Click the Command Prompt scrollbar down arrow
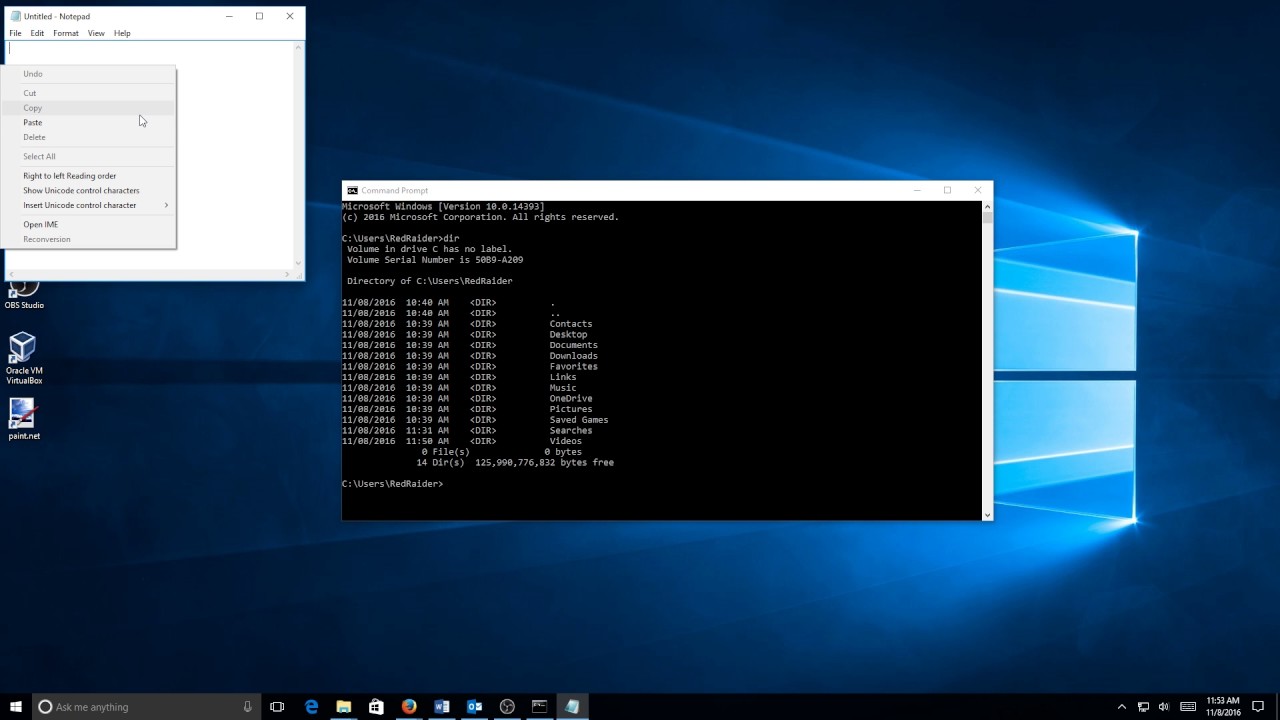Screen dimensions: 1280x720 pos(987,515)
